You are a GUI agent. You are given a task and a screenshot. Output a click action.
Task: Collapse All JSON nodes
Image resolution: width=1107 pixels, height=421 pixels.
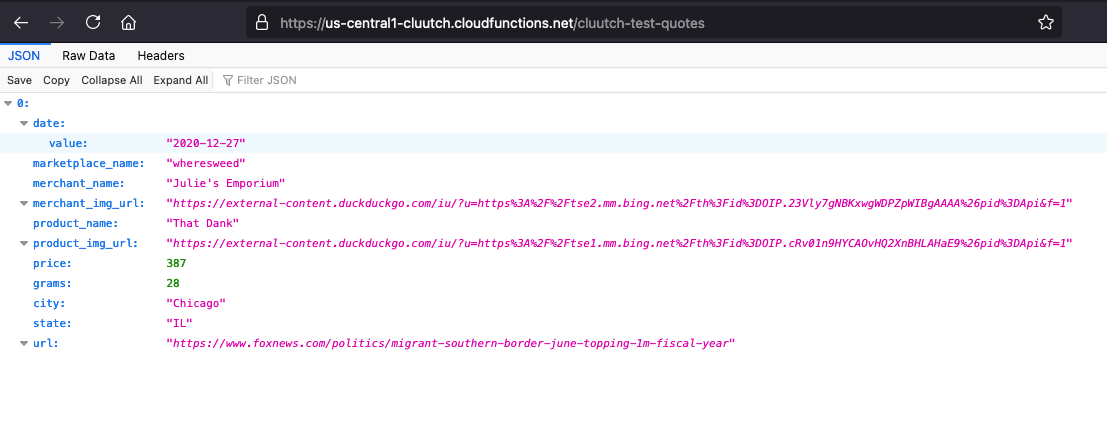tap(112, 81)
